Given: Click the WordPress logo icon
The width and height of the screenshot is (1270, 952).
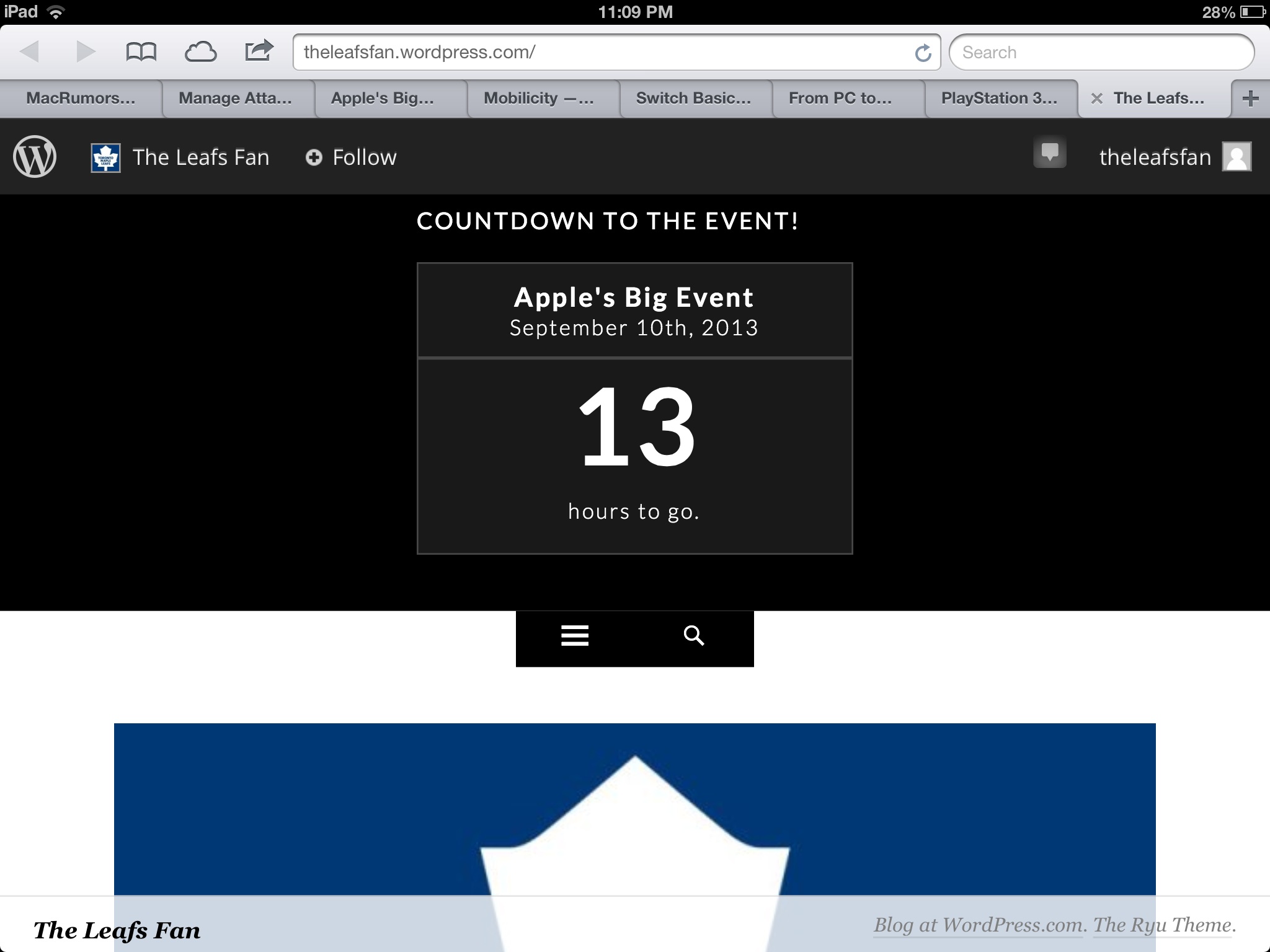Looking at the screenshot, I should [35, 157].
